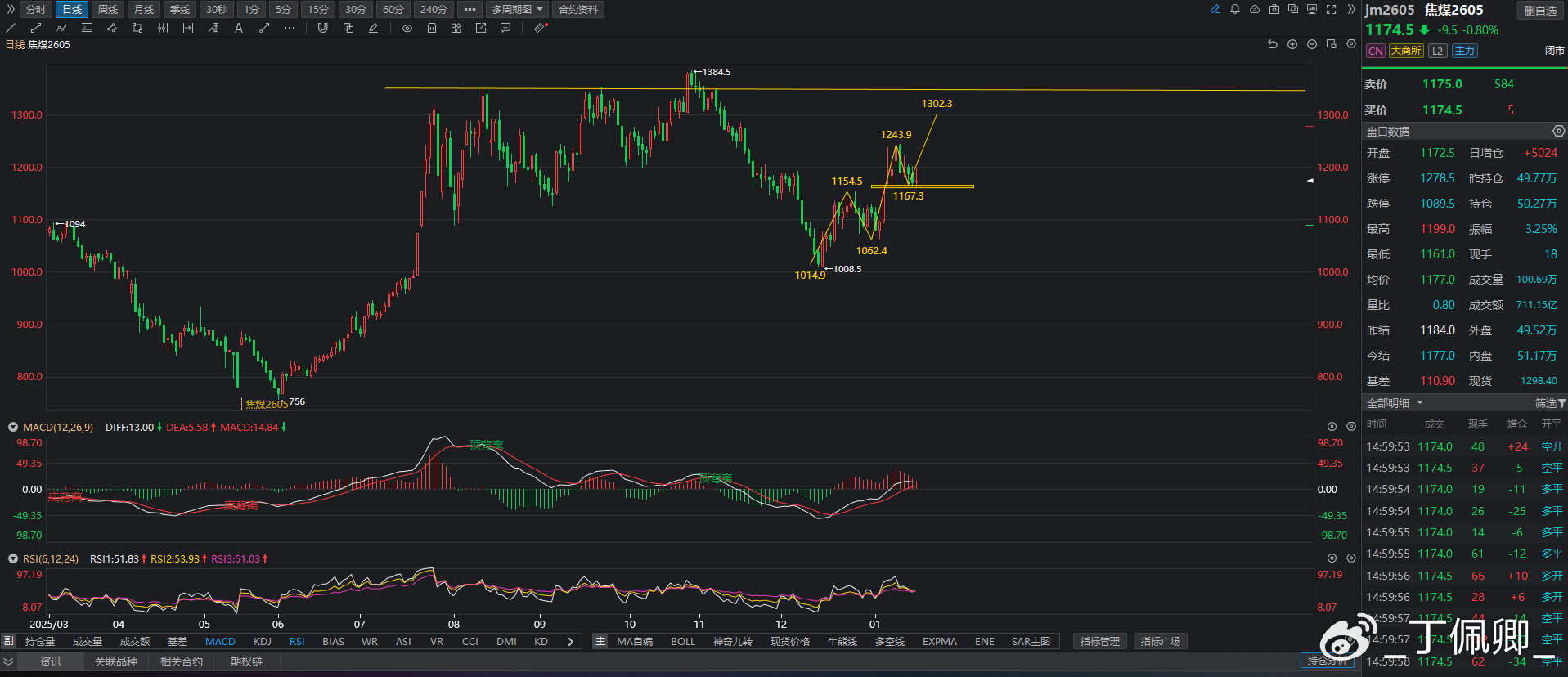Enter fullscreen mode for the chart
Image resolution: width=1568 pixels, height=677 pixels.
click(1331, 10)
